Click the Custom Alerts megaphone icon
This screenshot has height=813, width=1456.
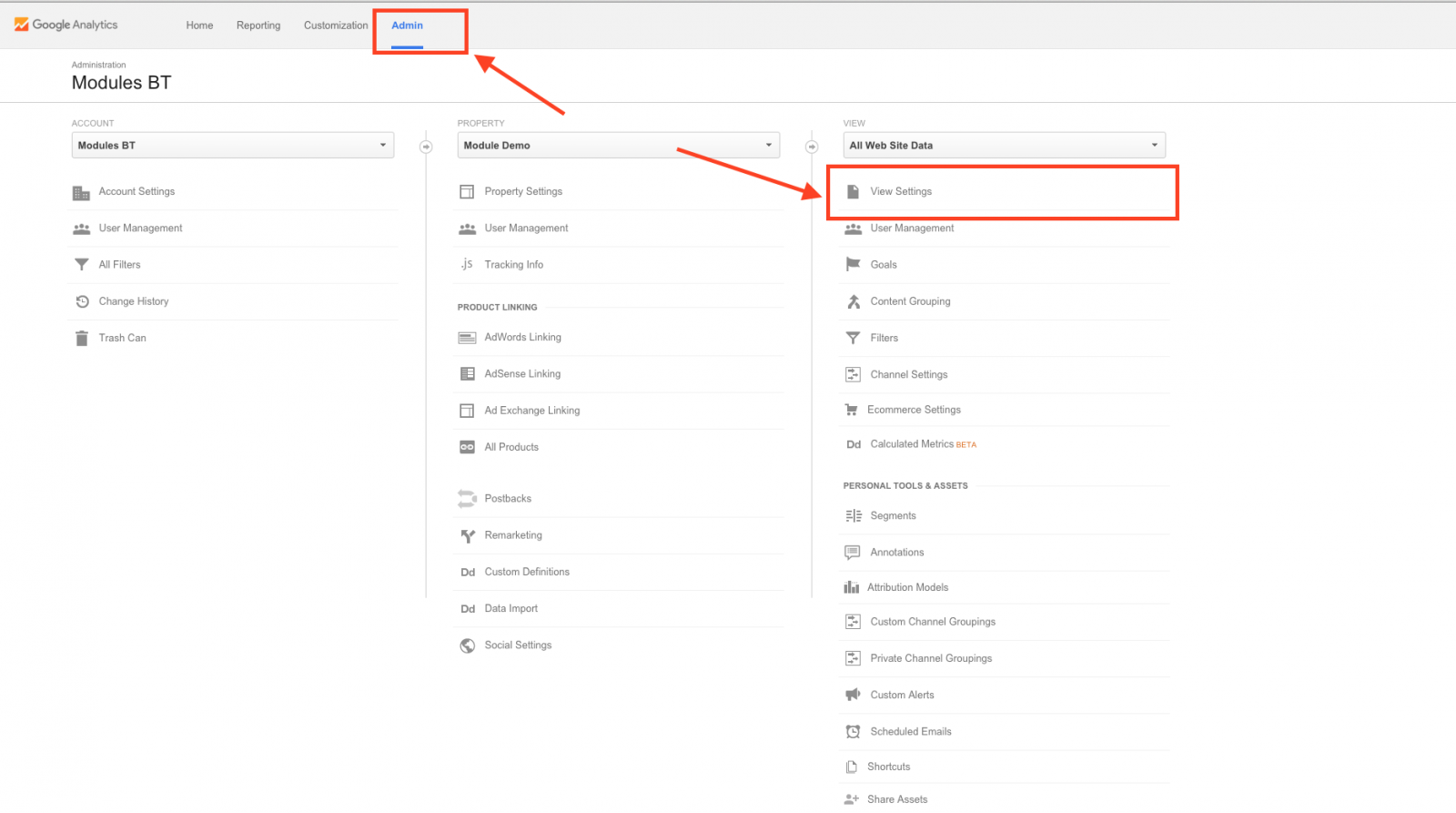pyautogui.click(x=853, y=695)
